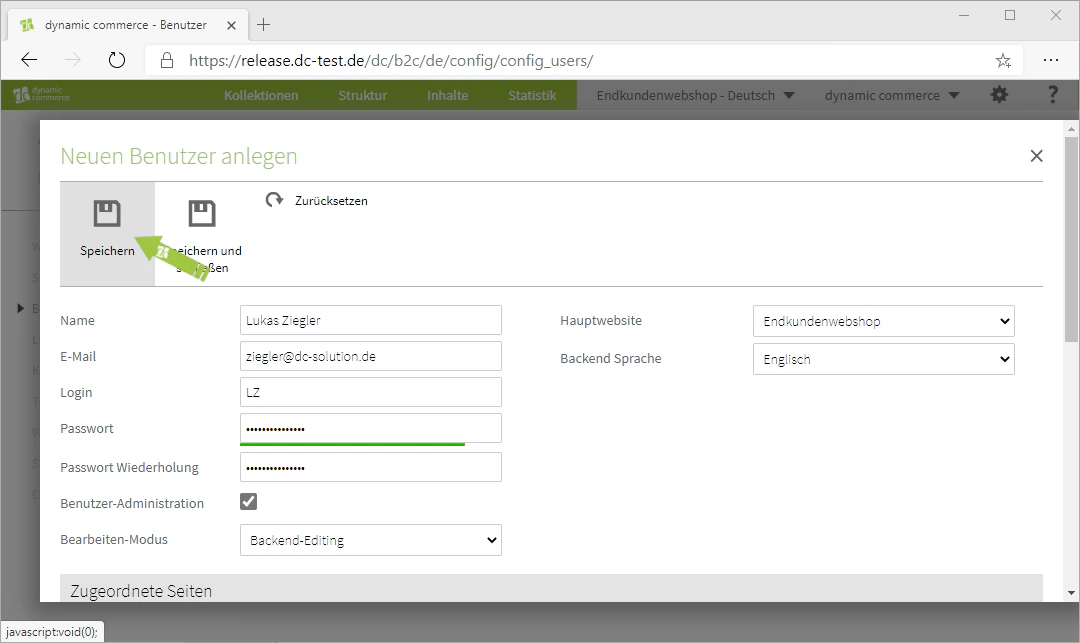Open the help question mark icon

[1052, 94]
